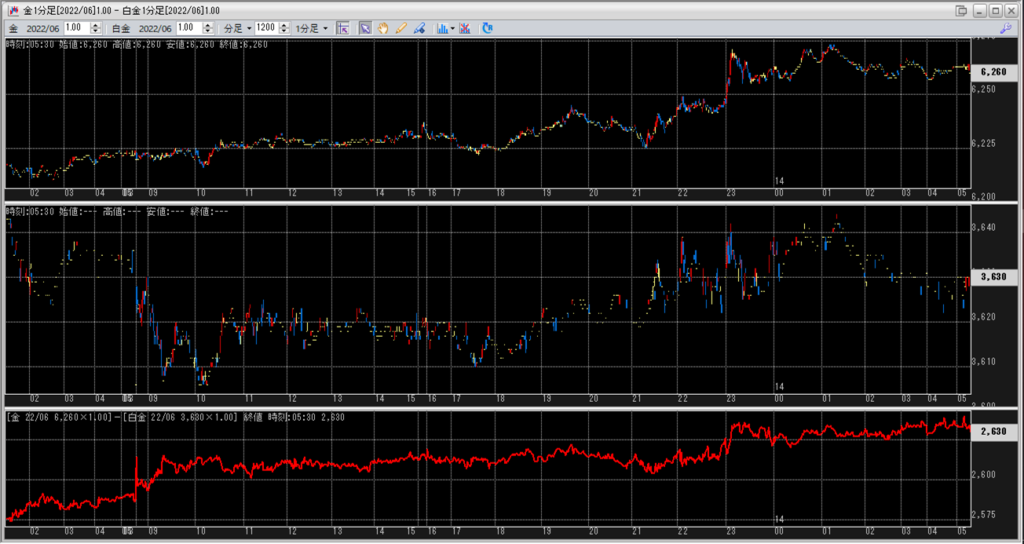Select the eraser brush tool
1024x544 pixels.
(x=418, y=28)
